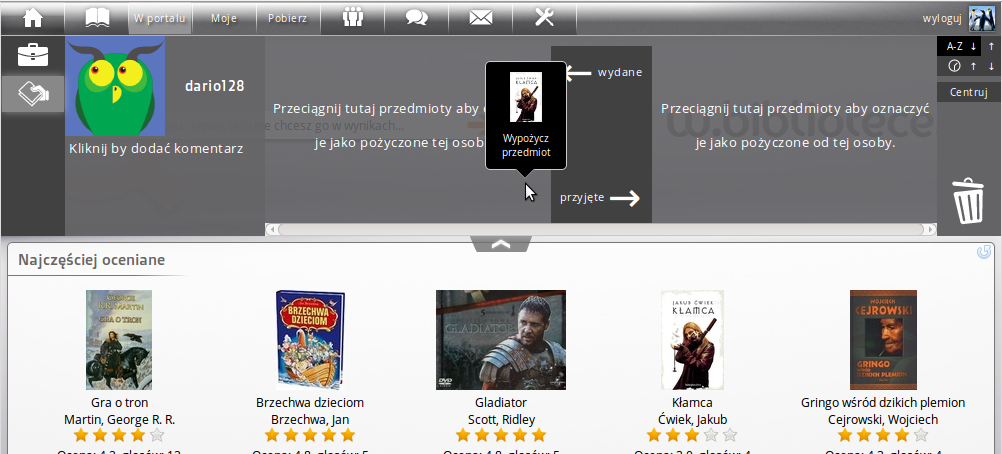
Task: Click the wyloguj link
Action: point(941,18)
